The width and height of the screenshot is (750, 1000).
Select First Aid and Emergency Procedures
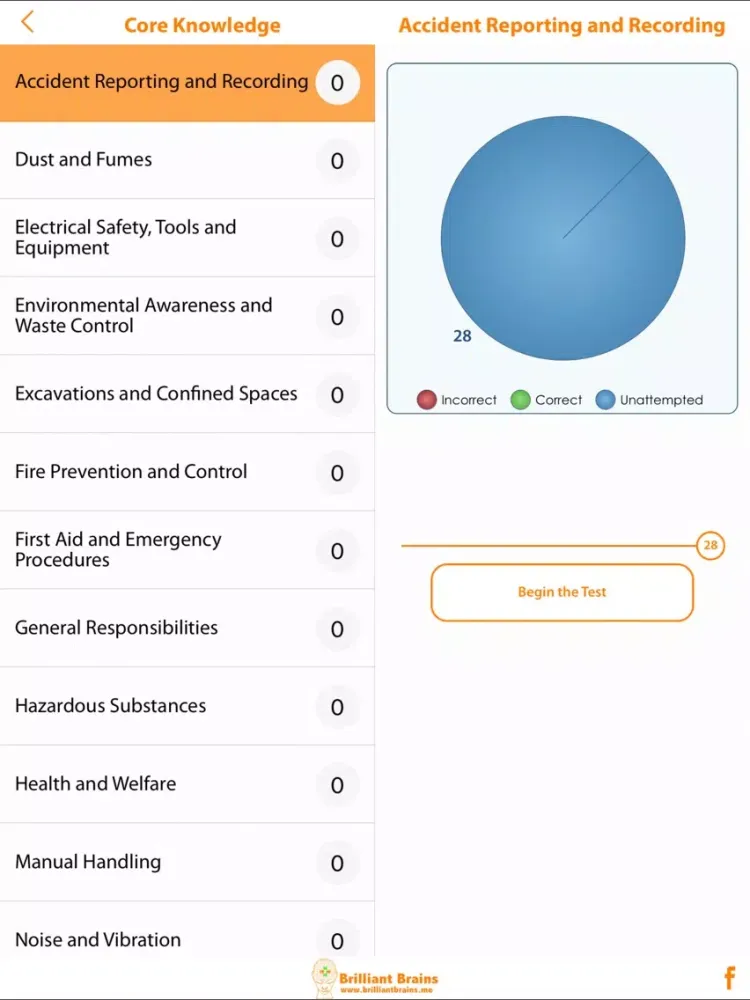pos(118,550)
